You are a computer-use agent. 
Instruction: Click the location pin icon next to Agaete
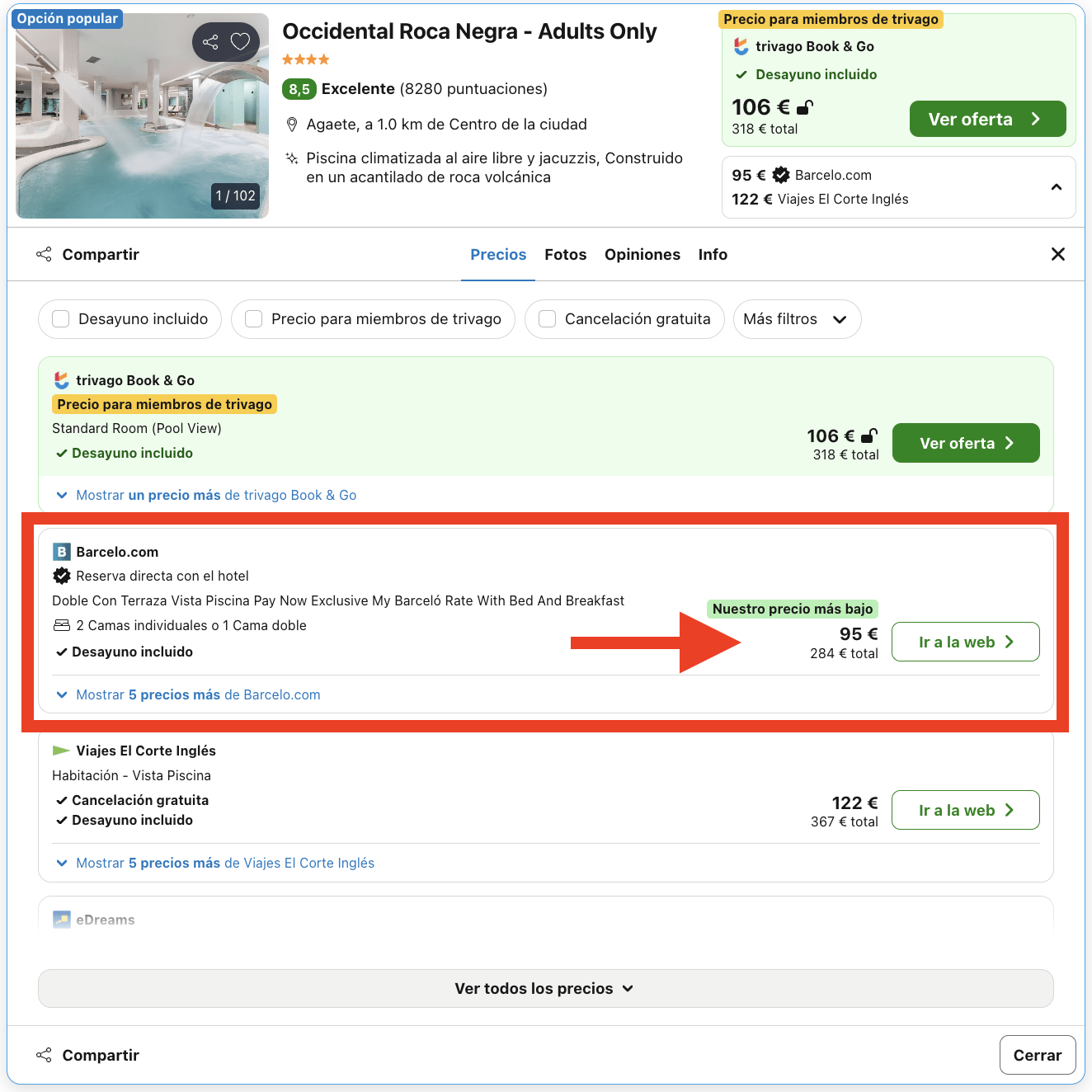(x=292, y=124)
